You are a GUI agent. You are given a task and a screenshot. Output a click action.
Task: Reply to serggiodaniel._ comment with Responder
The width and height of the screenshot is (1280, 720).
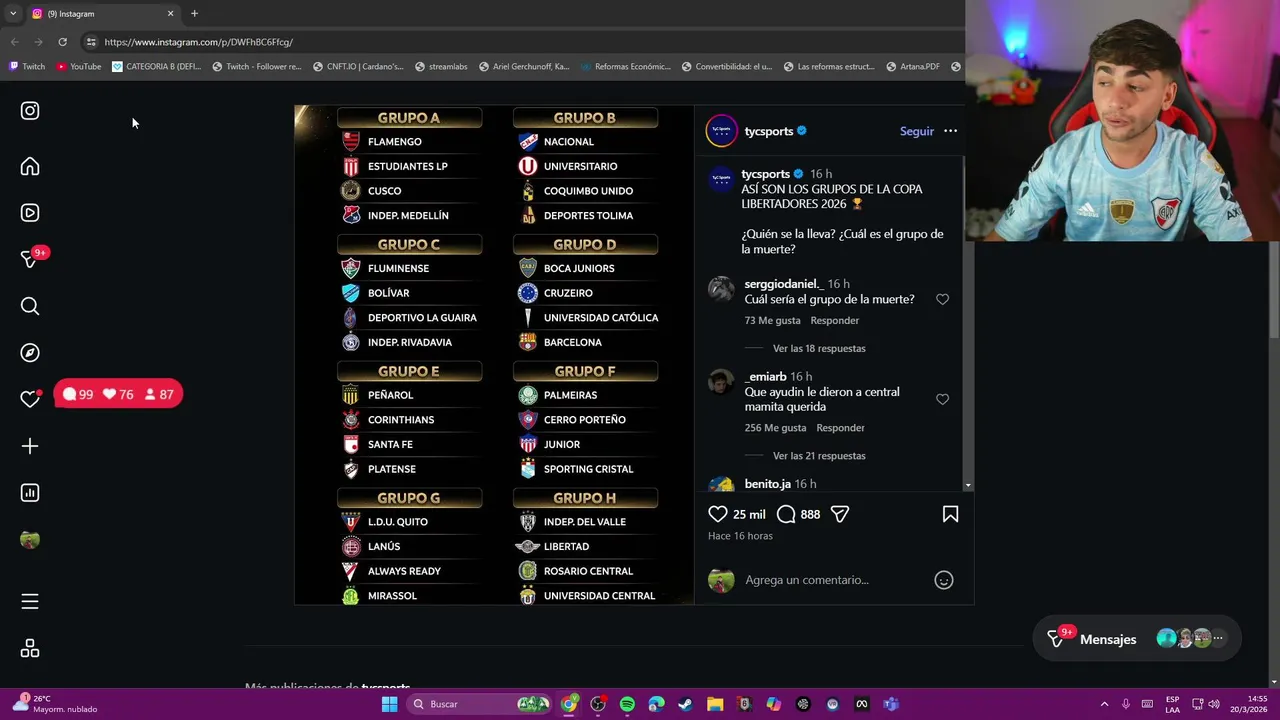835,320
